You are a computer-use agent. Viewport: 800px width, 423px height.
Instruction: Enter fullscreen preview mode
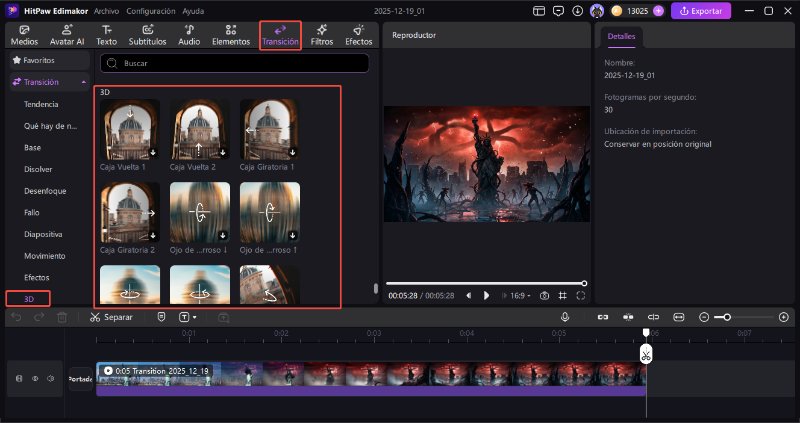(581, 295)
